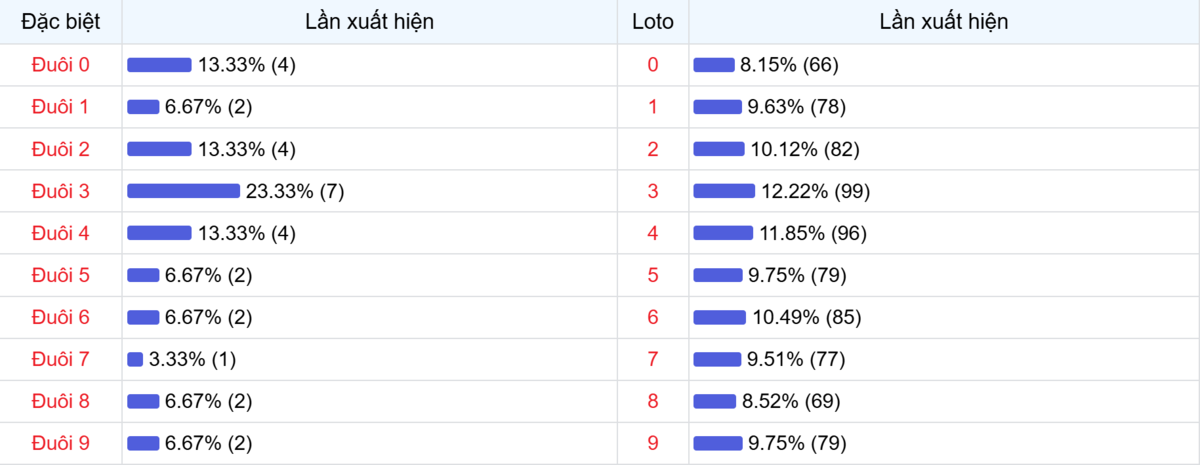This screenshot has width=1200, height=465.
Task: Click the 9.51% bar for Loto 7
Action: click(x=717, y=359)
